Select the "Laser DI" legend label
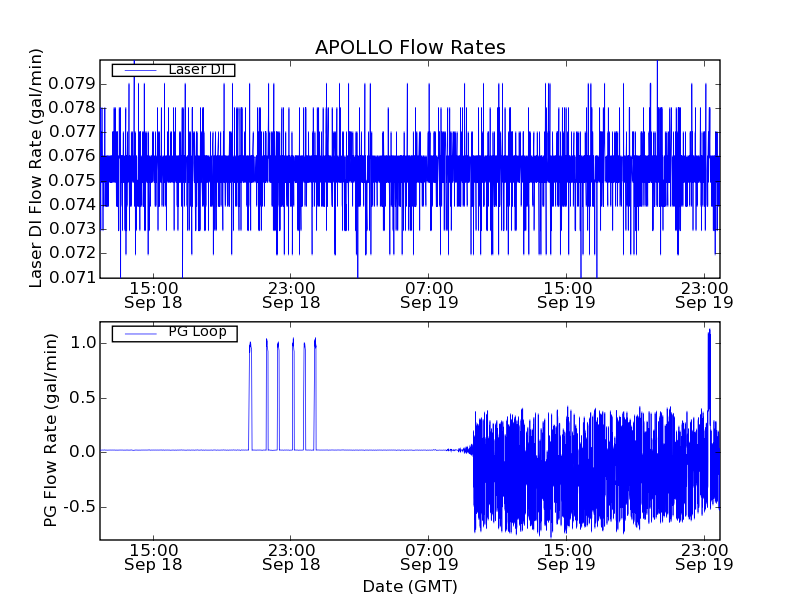 (197, 69)
